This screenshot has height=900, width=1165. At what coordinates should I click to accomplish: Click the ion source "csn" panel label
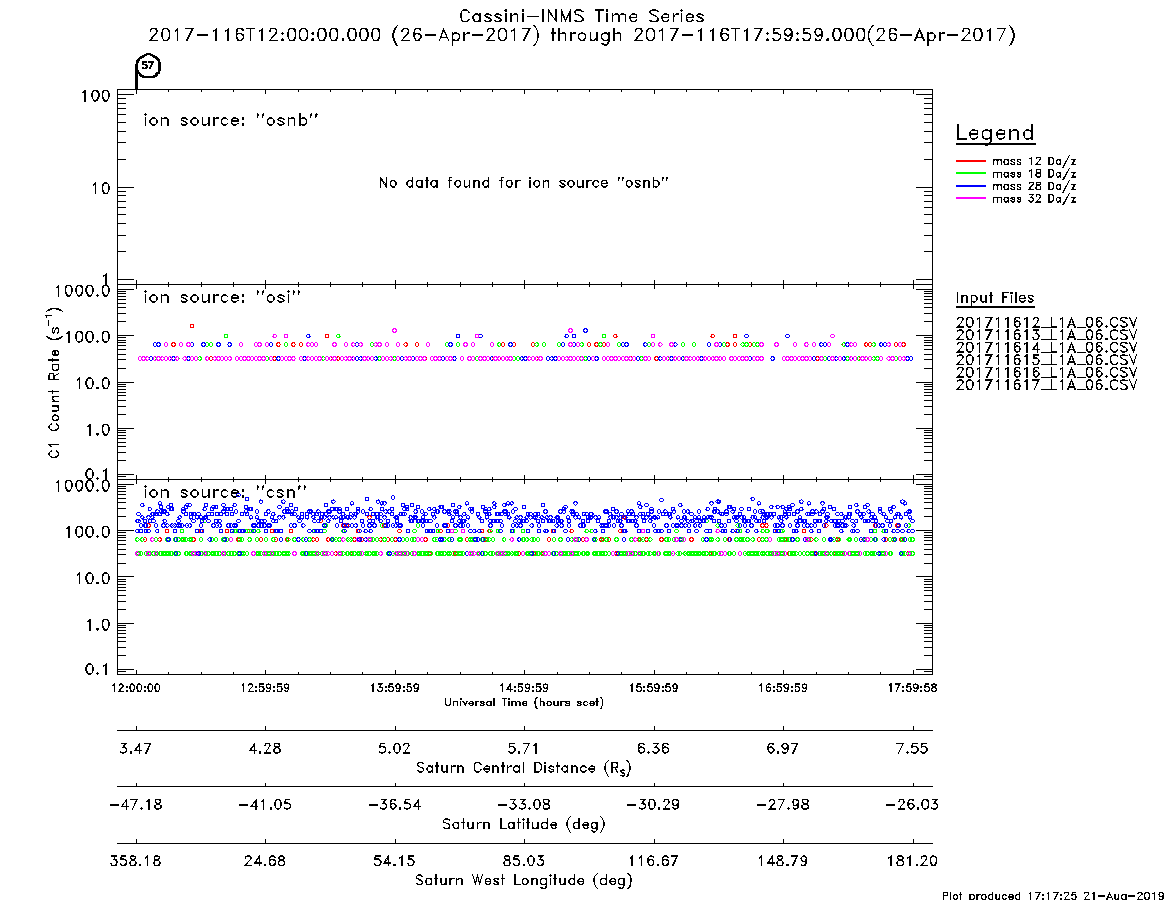[225, 492]
